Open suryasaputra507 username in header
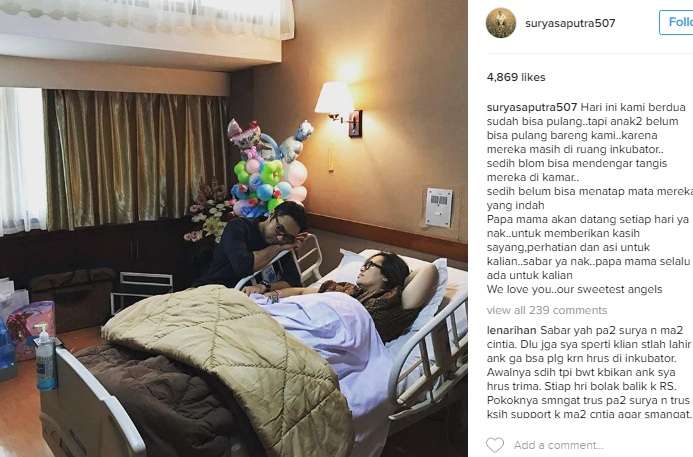This screenshot has height=457, width=693. [570, 23]
